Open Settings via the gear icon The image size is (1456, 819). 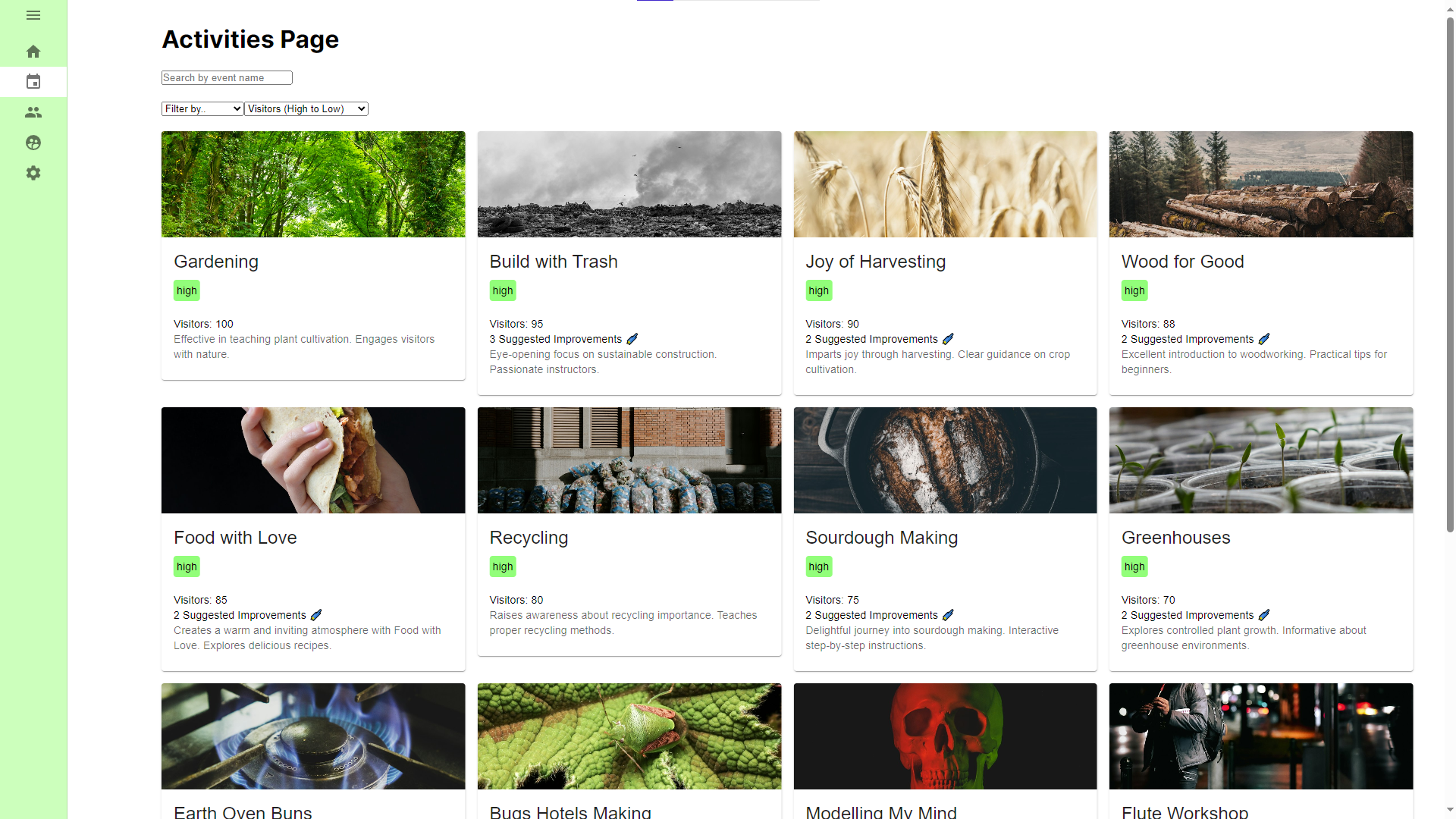pyautogui.click(x=33, y=173)
